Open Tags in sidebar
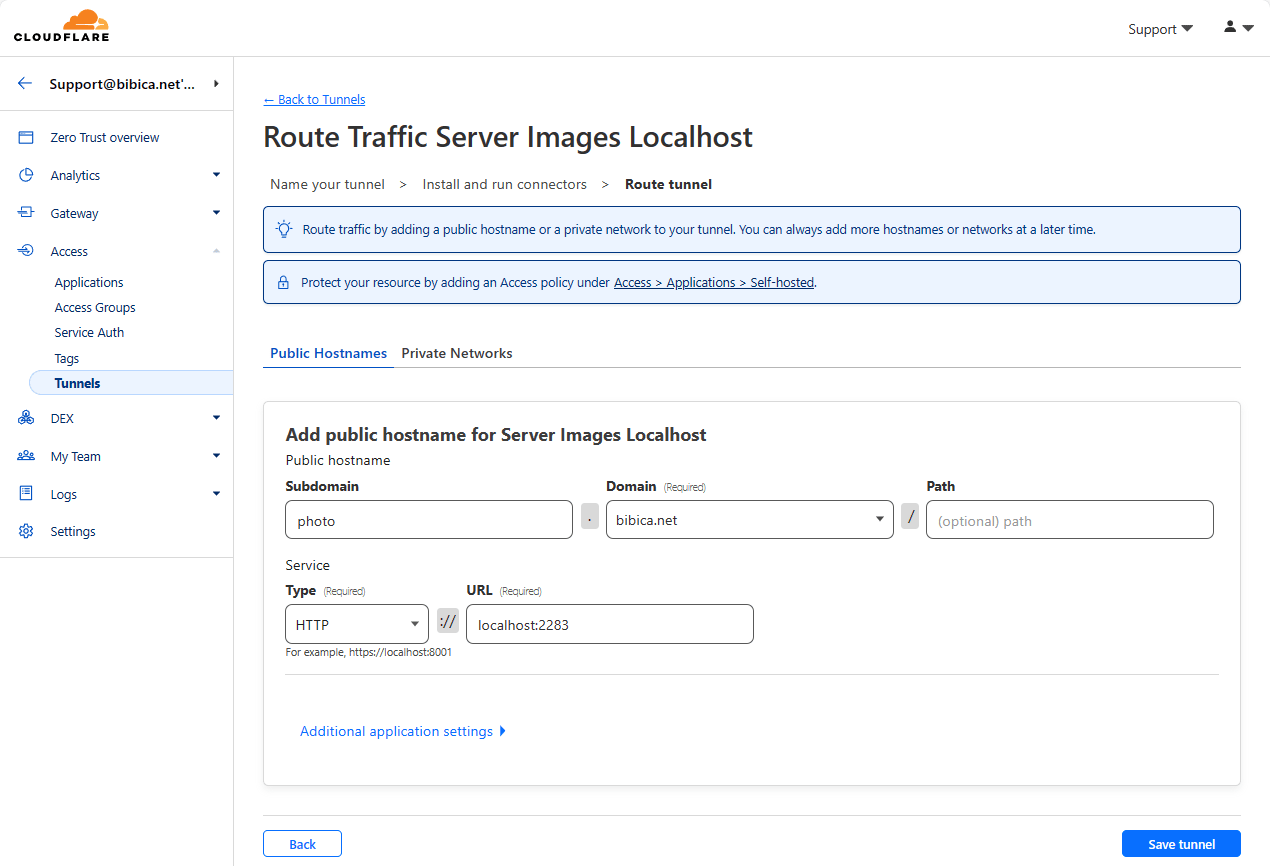Viewport: 1270px width, 866px height. tap(66, 358)
